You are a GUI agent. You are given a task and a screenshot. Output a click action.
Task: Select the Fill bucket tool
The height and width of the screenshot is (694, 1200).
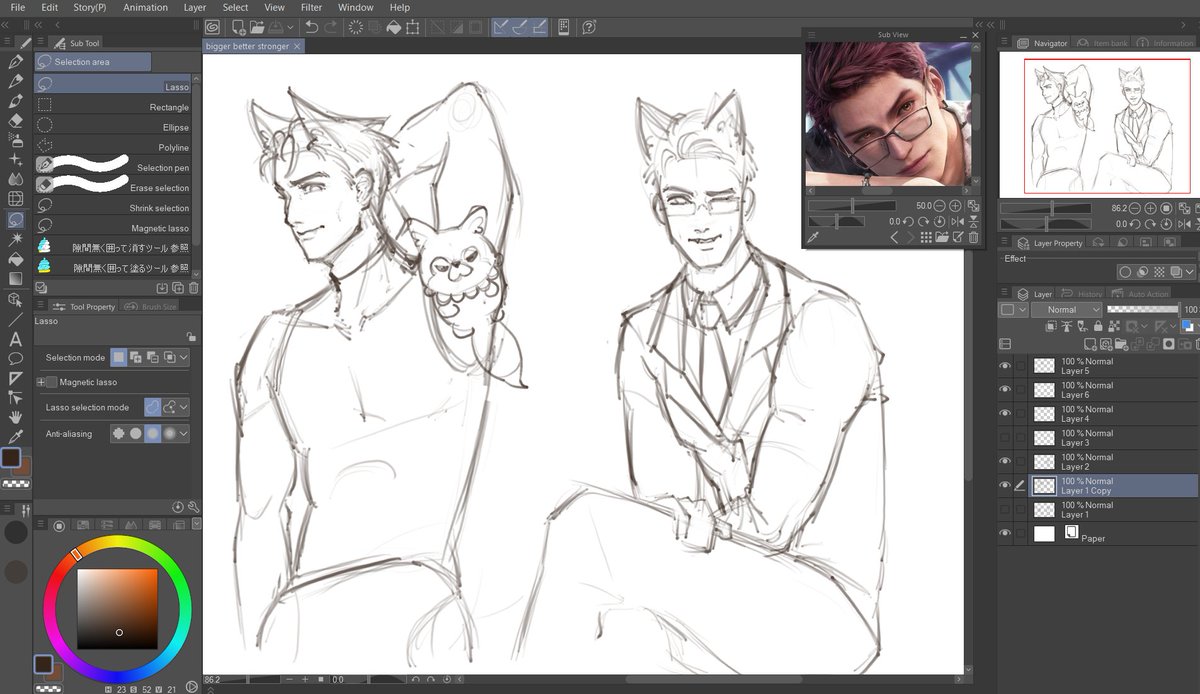[15, 259]
